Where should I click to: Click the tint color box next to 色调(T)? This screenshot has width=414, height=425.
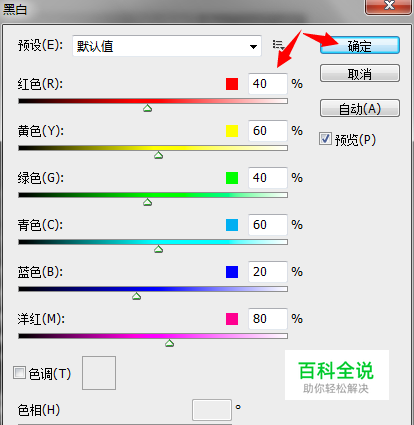[x=99, y=373]
